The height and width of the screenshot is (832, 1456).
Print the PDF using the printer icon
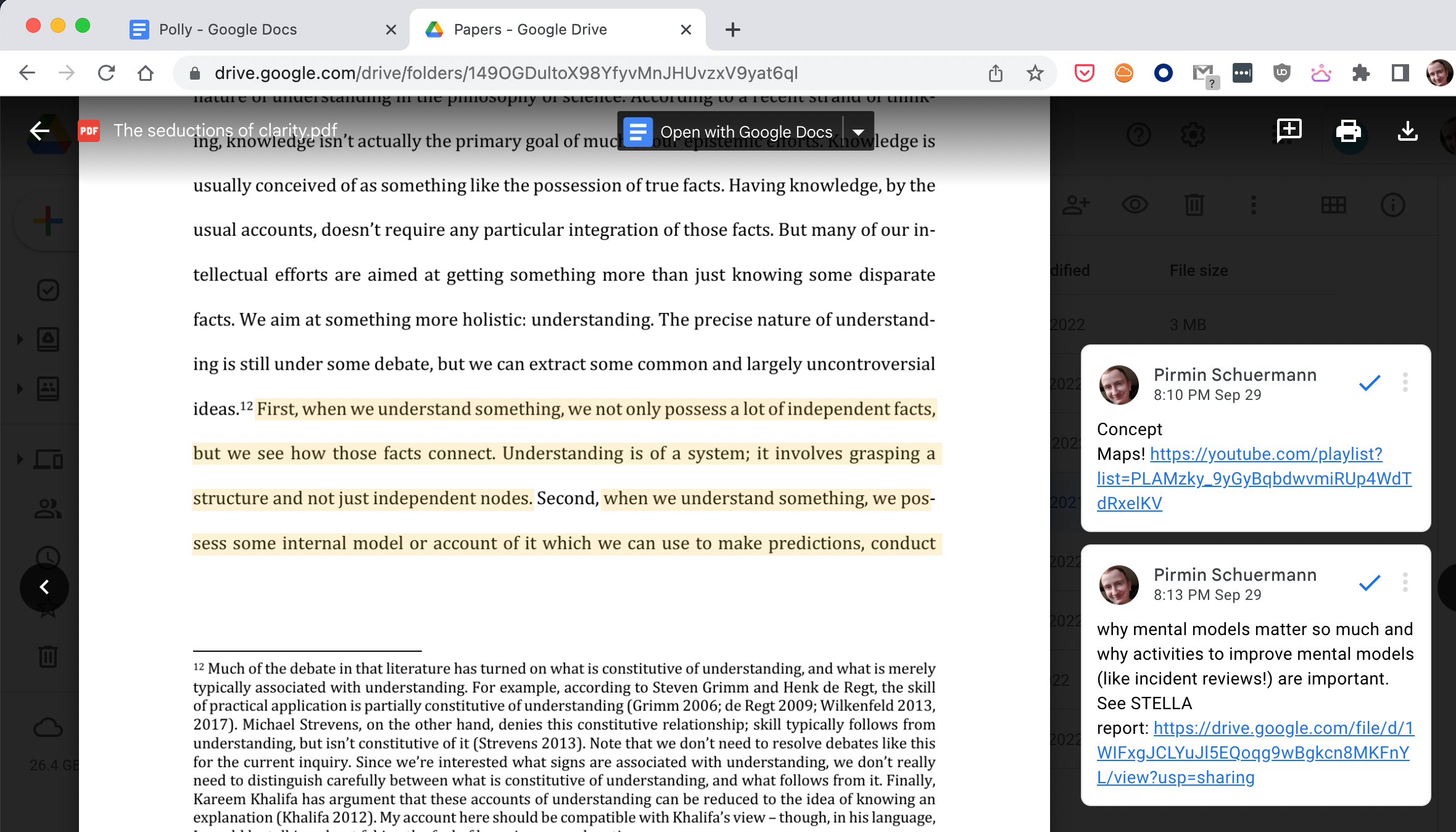(1348, 131)
